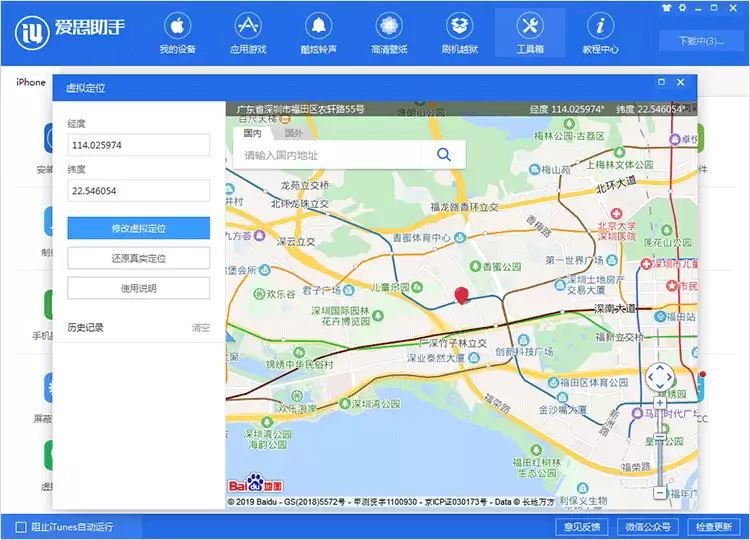The height and width of the screenshot is (540, 750).
Task: Zoom in with the map plus button
Action: click(660, 403)
